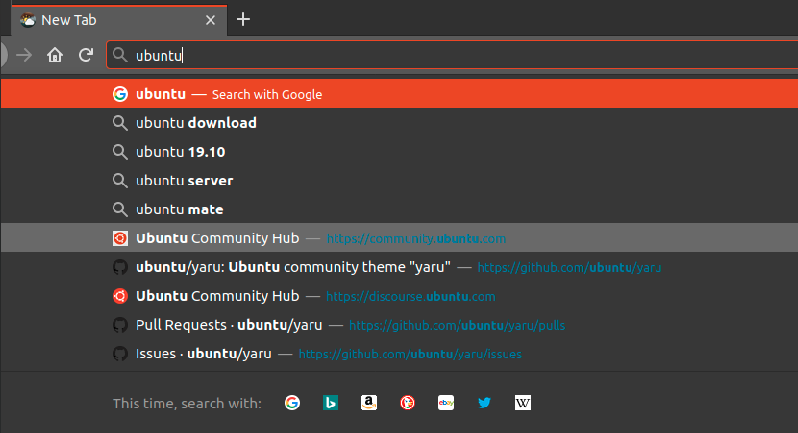Reload the current page

tap(86, 55)
